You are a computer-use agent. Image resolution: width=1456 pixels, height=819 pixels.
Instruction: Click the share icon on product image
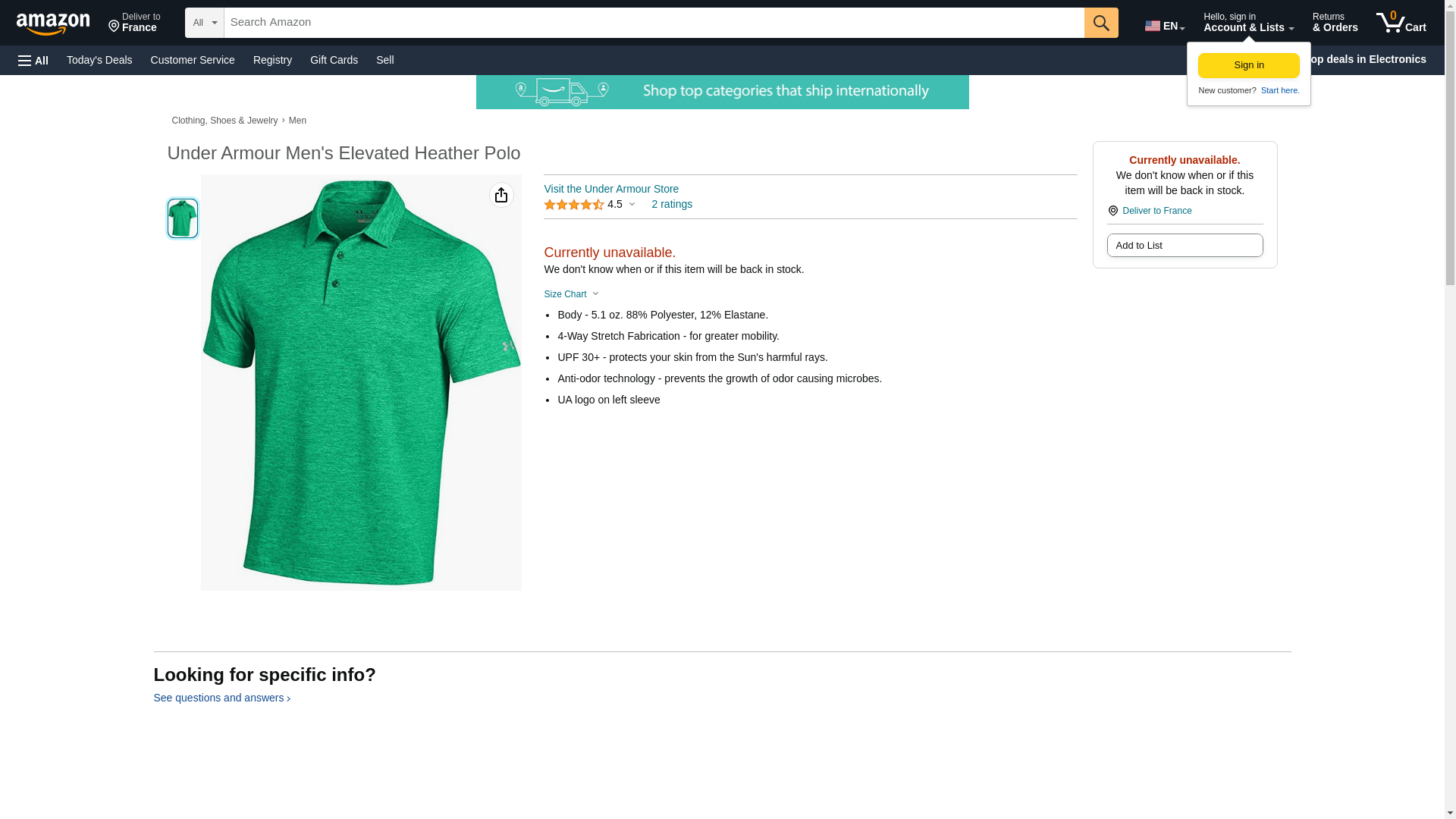click(501, 196)
